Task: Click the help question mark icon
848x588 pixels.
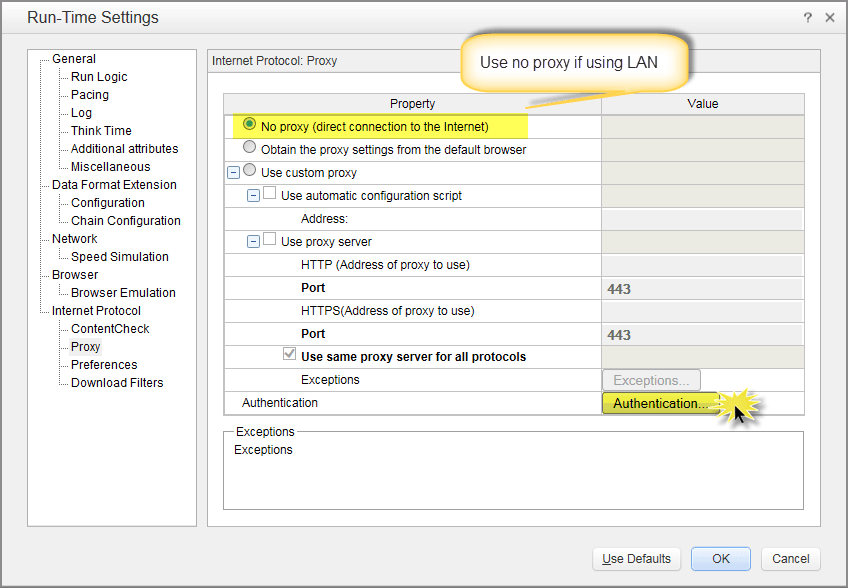Action: [x=807, y=18]
